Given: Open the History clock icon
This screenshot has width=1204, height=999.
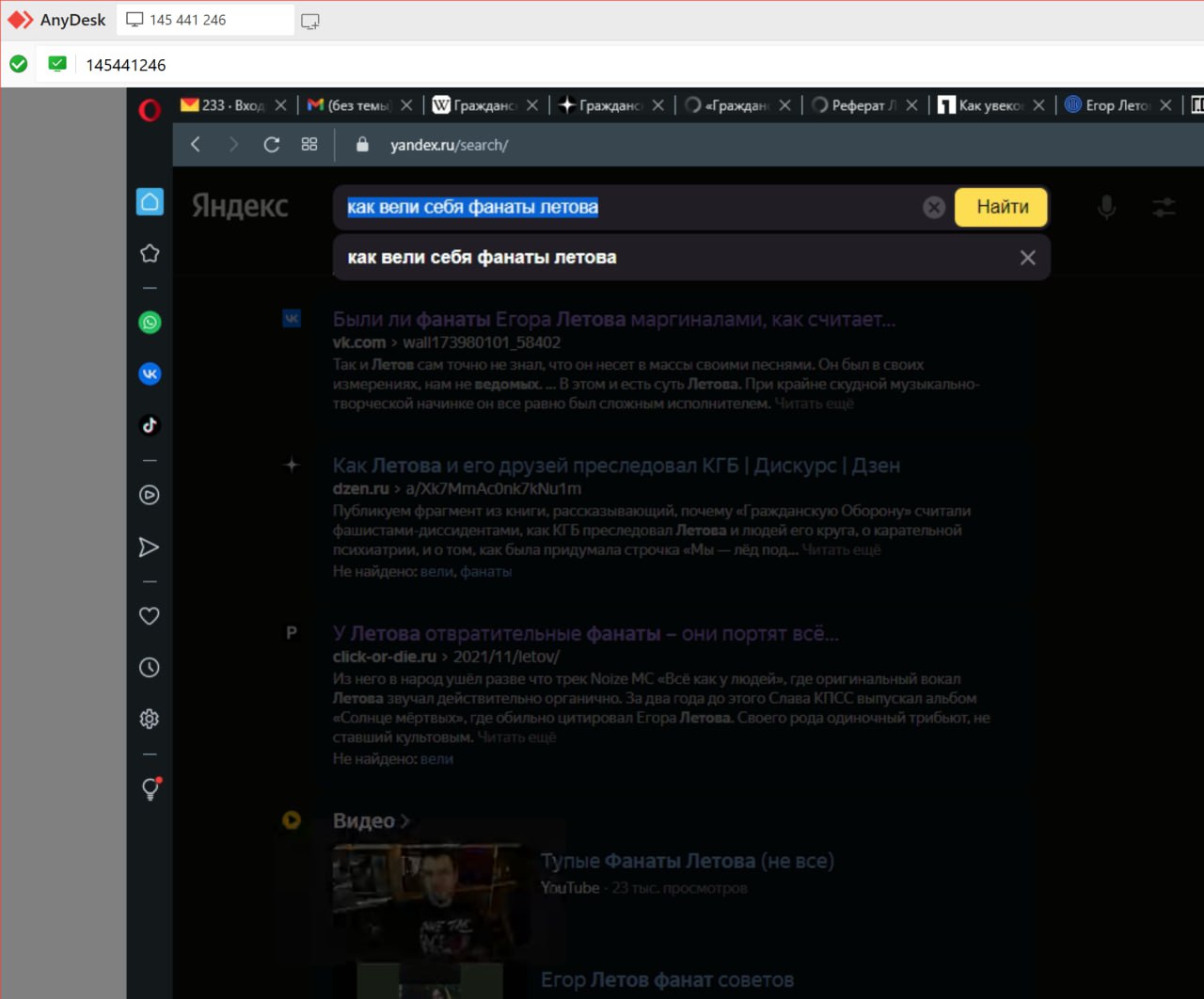Looking at the screenshot, I should 150,668.
